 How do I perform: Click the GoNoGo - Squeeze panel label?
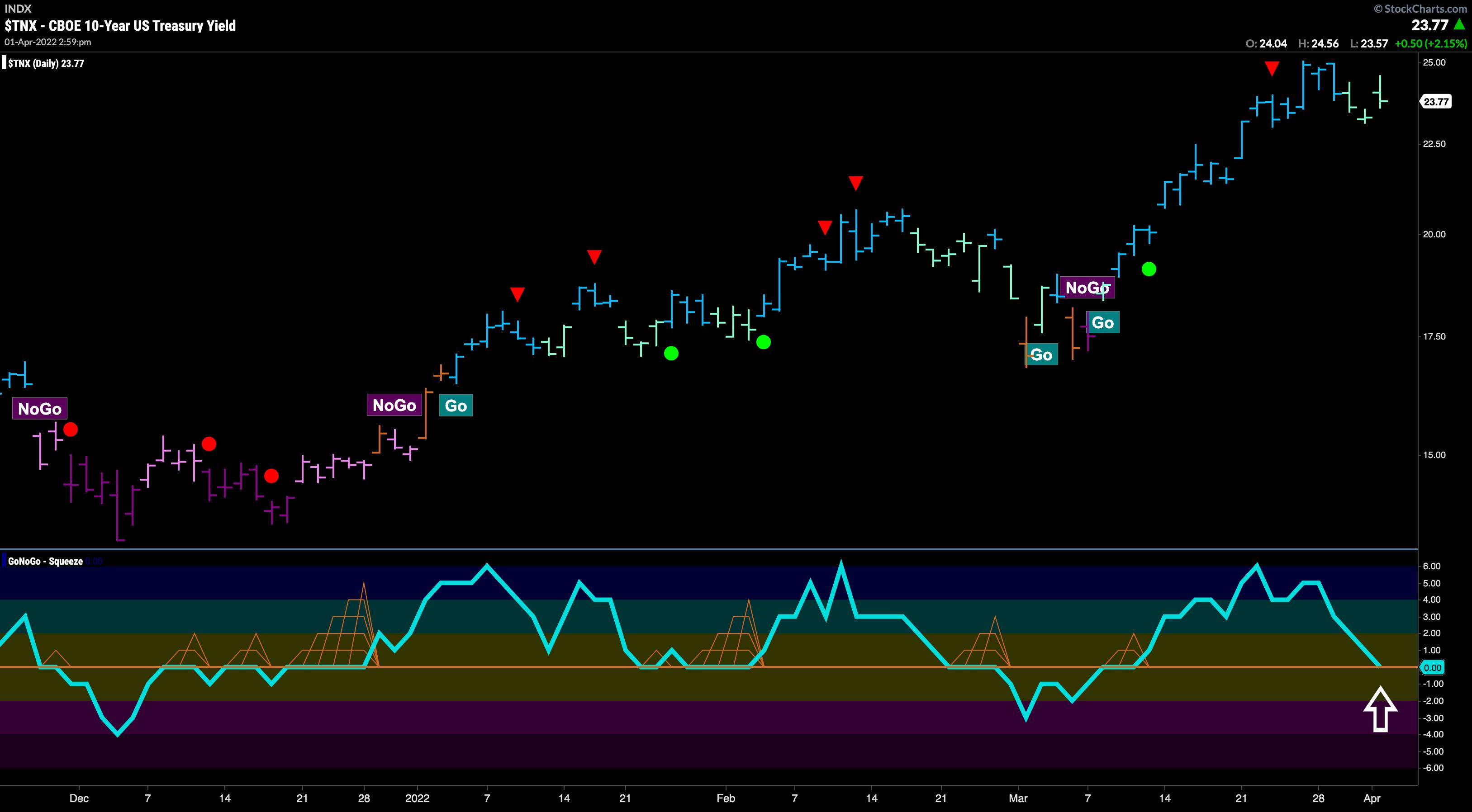point(45,562)
